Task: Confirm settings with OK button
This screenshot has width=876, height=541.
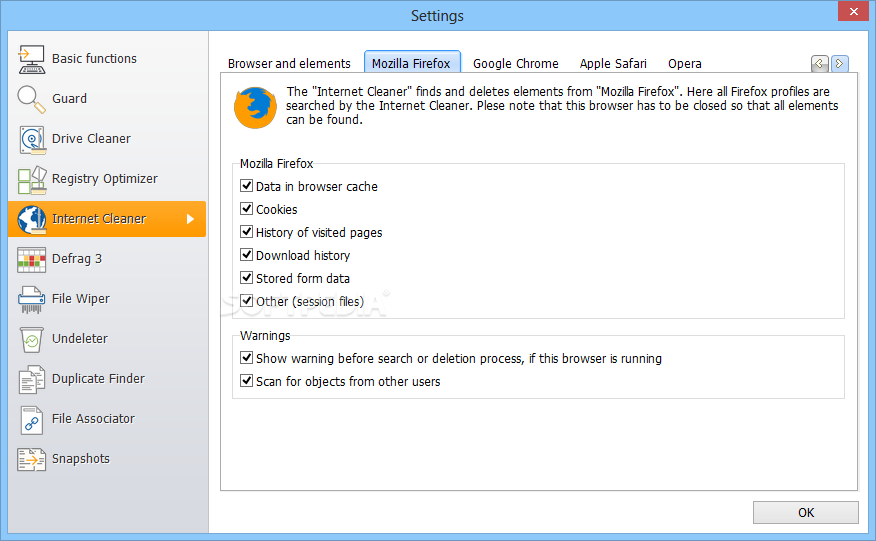Action: pos(806,512)
